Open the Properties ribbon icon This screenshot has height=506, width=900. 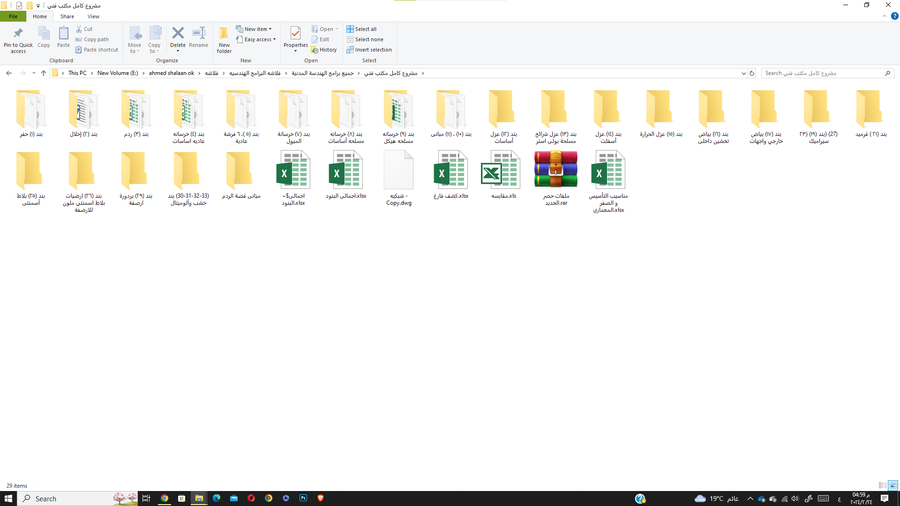tap(295, 36)
